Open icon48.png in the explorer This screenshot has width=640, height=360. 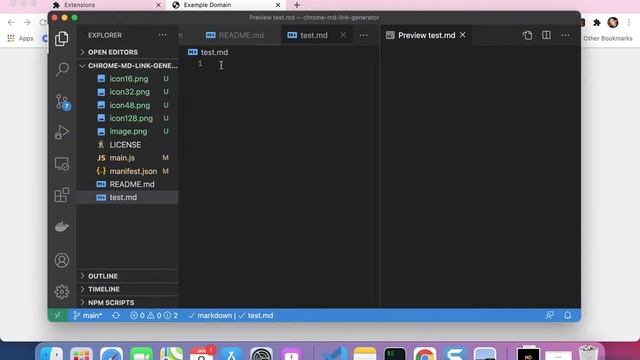(x=128, y=105)
